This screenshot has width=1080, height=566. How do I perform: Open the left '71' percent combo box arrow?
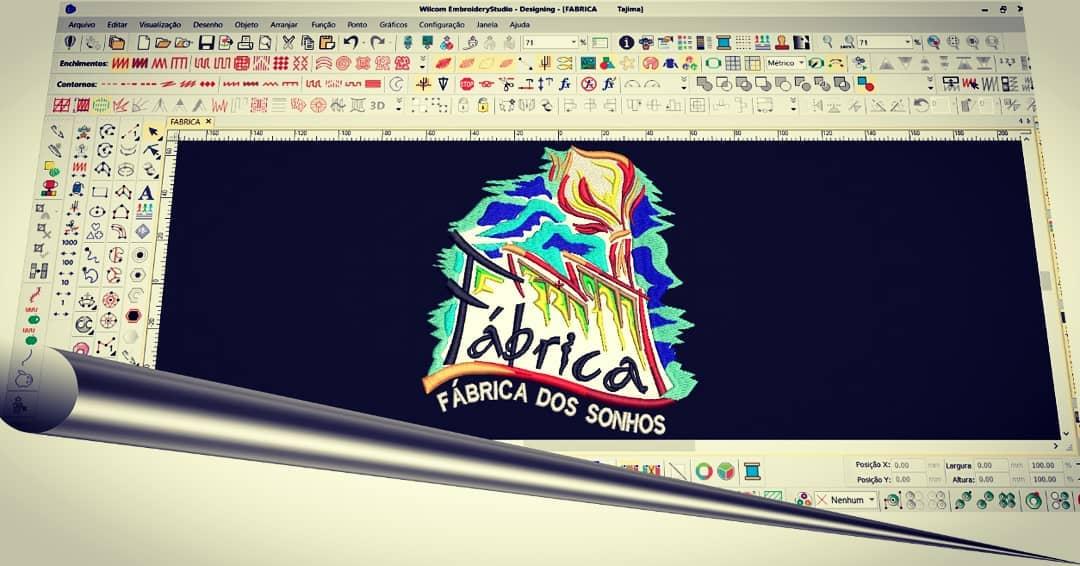[573, 43]
